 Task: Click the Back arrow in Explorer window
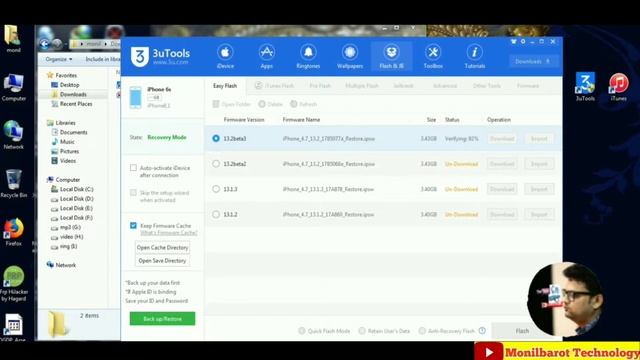44,44
